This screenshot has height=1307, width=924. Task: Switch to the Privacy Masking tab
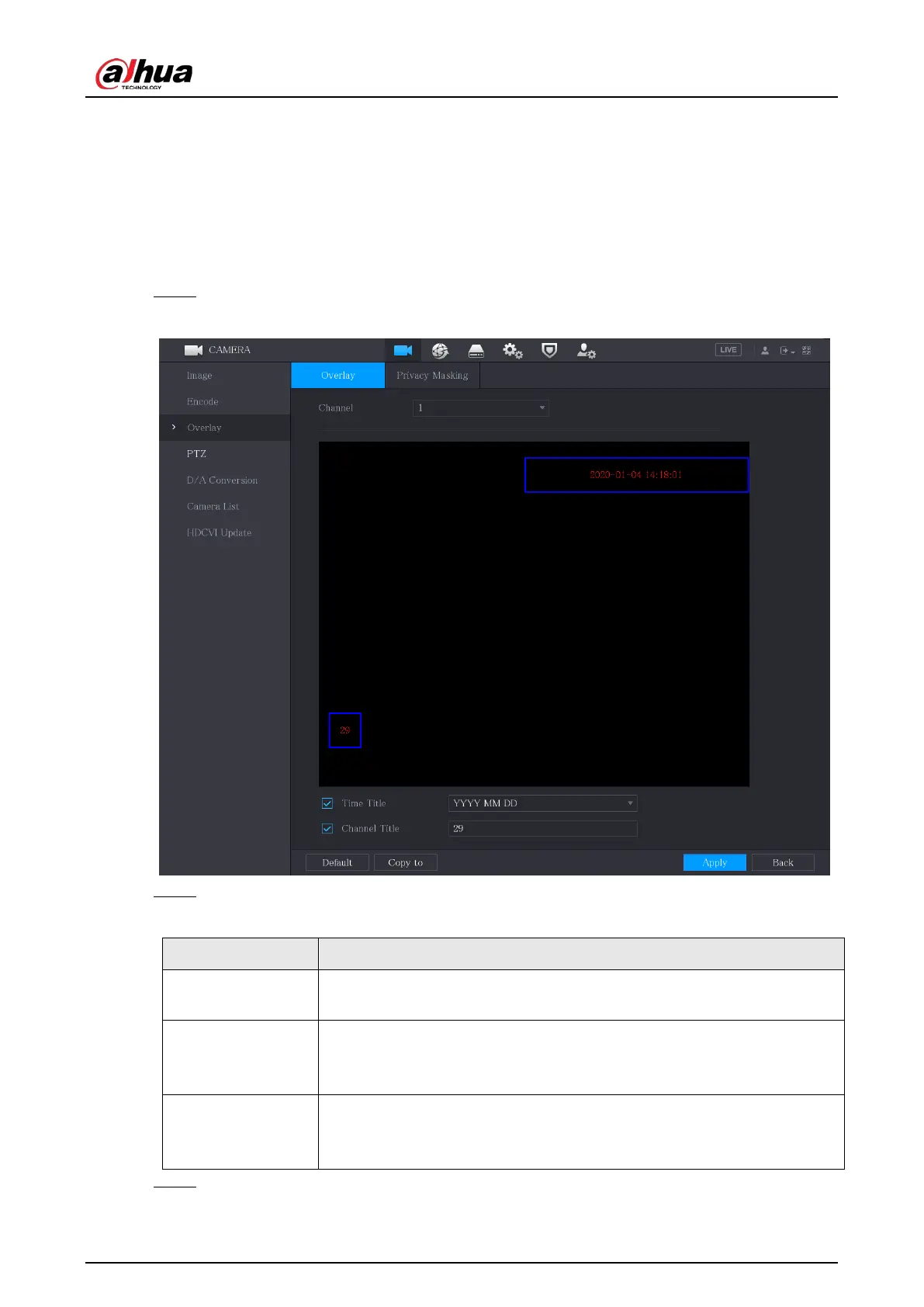(x=432, y=376)
